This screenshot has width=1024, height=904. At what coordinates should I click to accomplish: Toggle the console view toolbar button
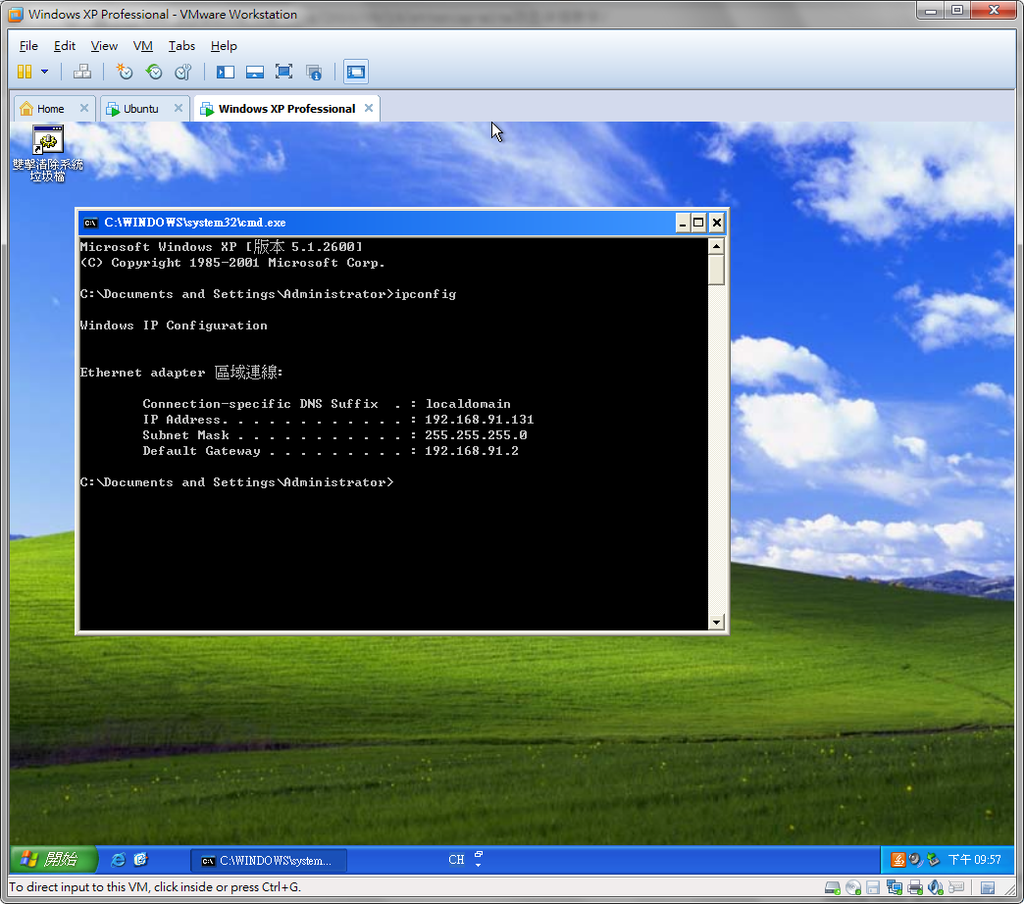[x=356, y=72]
